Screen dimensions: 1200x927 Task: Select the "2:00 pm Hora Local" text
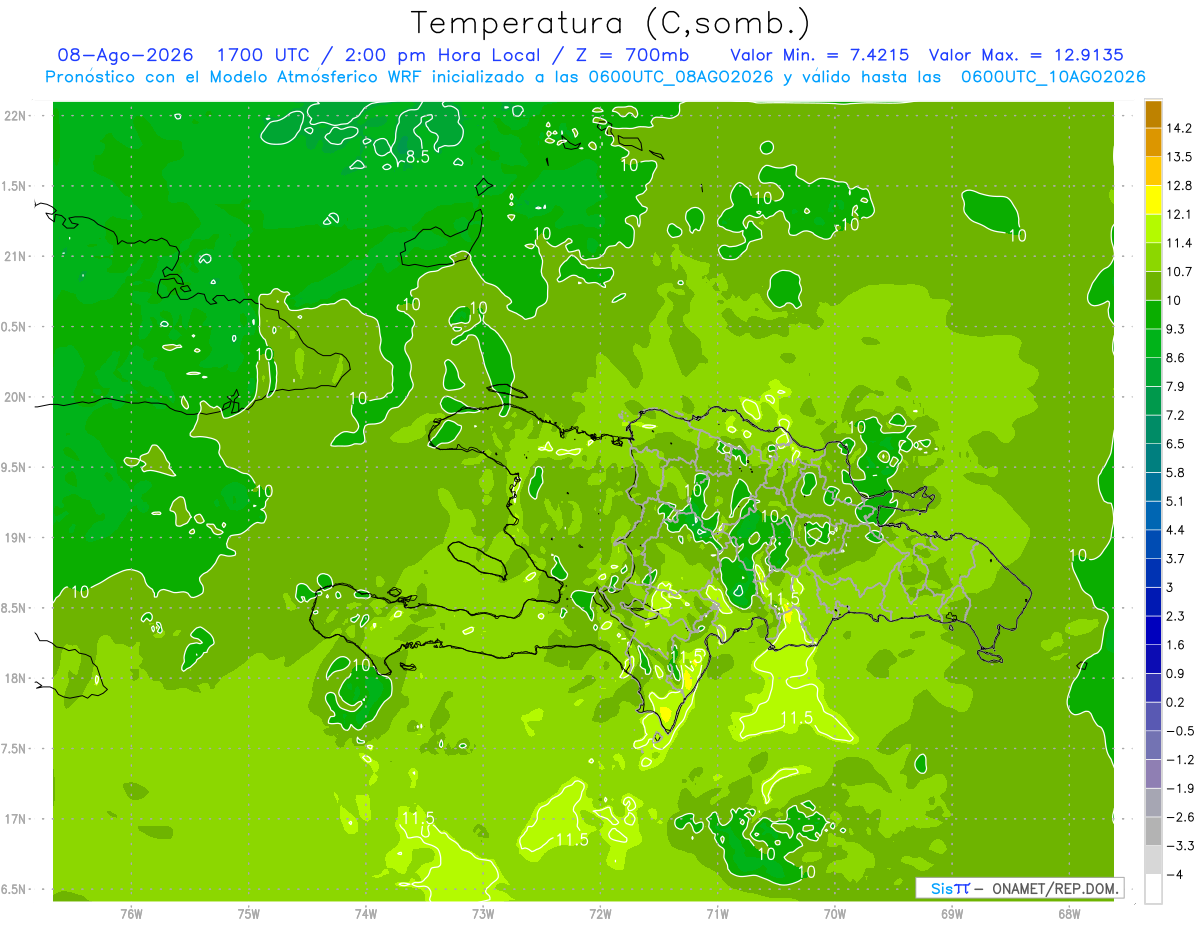click(x=445, y=55)
